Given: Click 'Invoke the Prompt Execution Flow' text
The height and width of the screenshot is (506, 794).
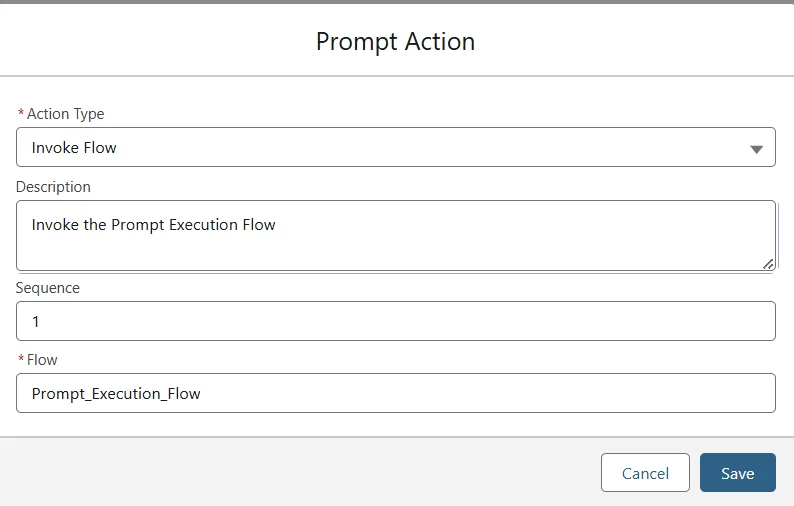Looking at the screenshot, I should click(x=153, y=225).
